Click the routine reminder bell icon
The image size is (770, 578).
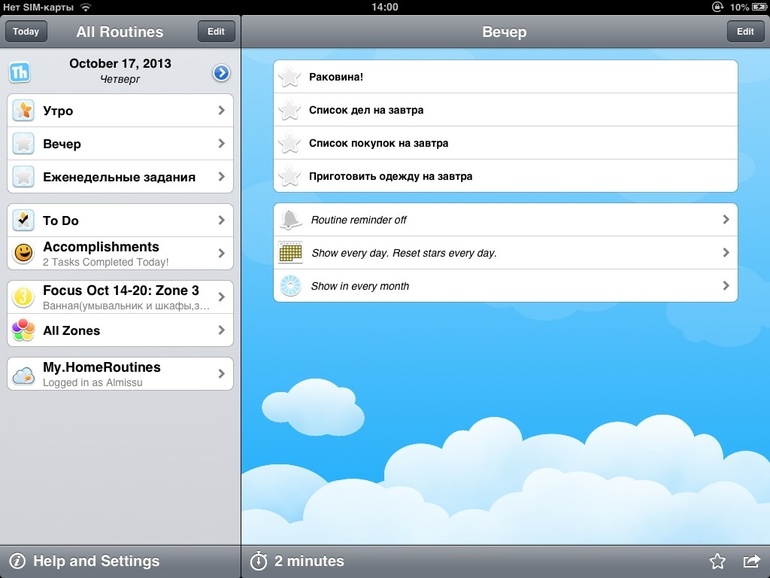[x=290, y=220]
